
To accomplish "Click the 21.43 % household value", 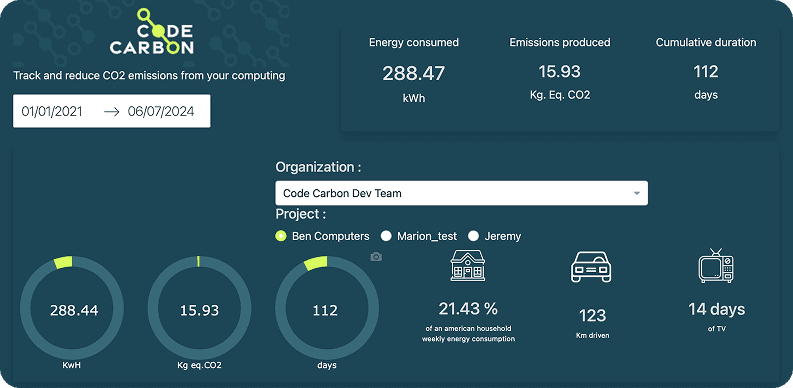I will coord(468,308).
